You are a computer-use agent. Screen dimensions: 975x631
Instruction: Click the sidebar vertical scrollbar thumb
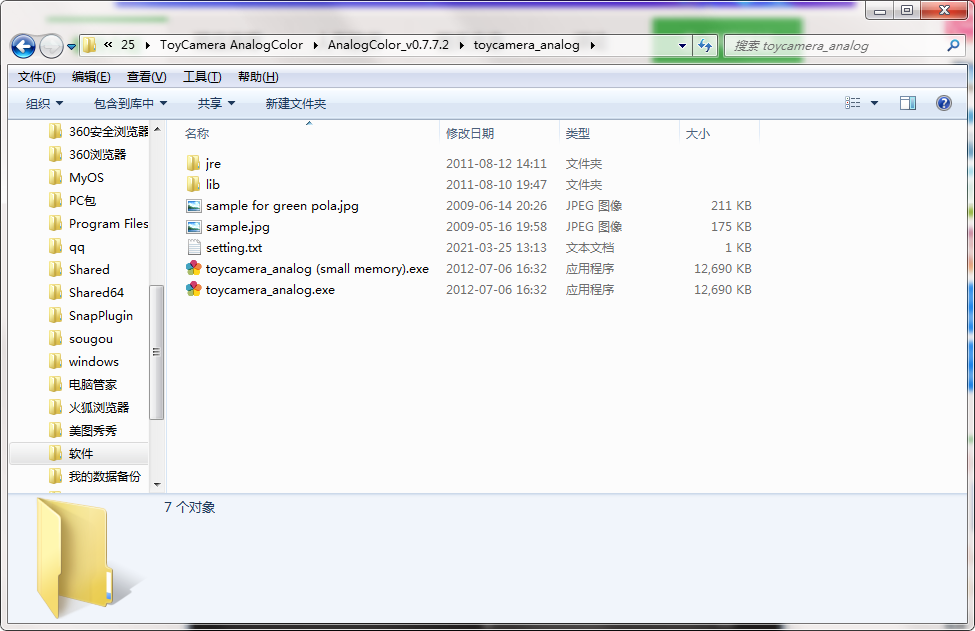click(157, 352)
